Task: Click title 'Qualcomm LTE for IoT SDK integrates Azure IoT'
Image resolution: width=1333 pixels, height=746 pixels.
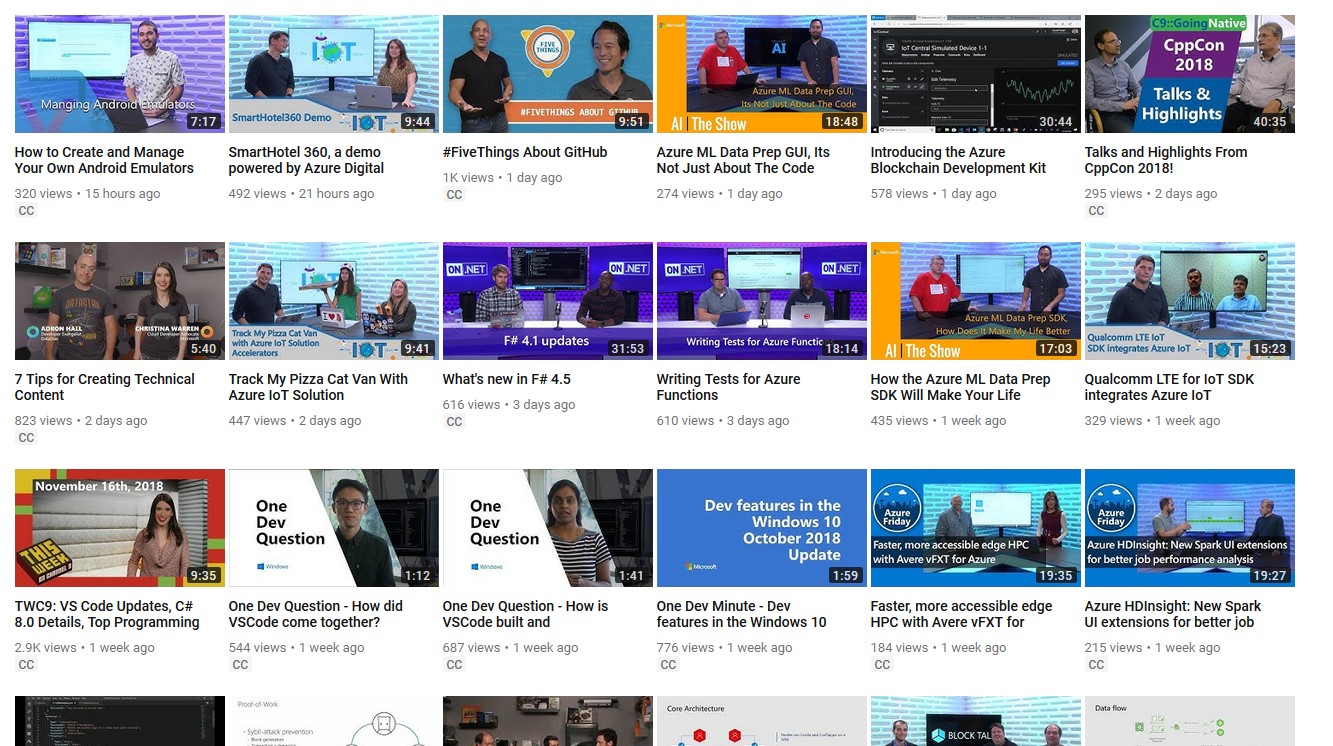Action: click(1169, 387)
